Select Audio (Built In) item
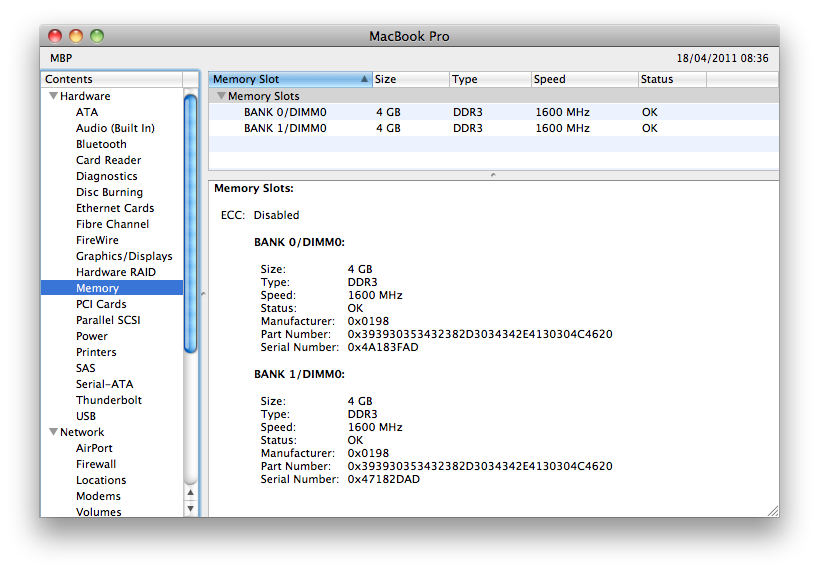The height and width of the screenshot is (572, 819). [115, 129]
